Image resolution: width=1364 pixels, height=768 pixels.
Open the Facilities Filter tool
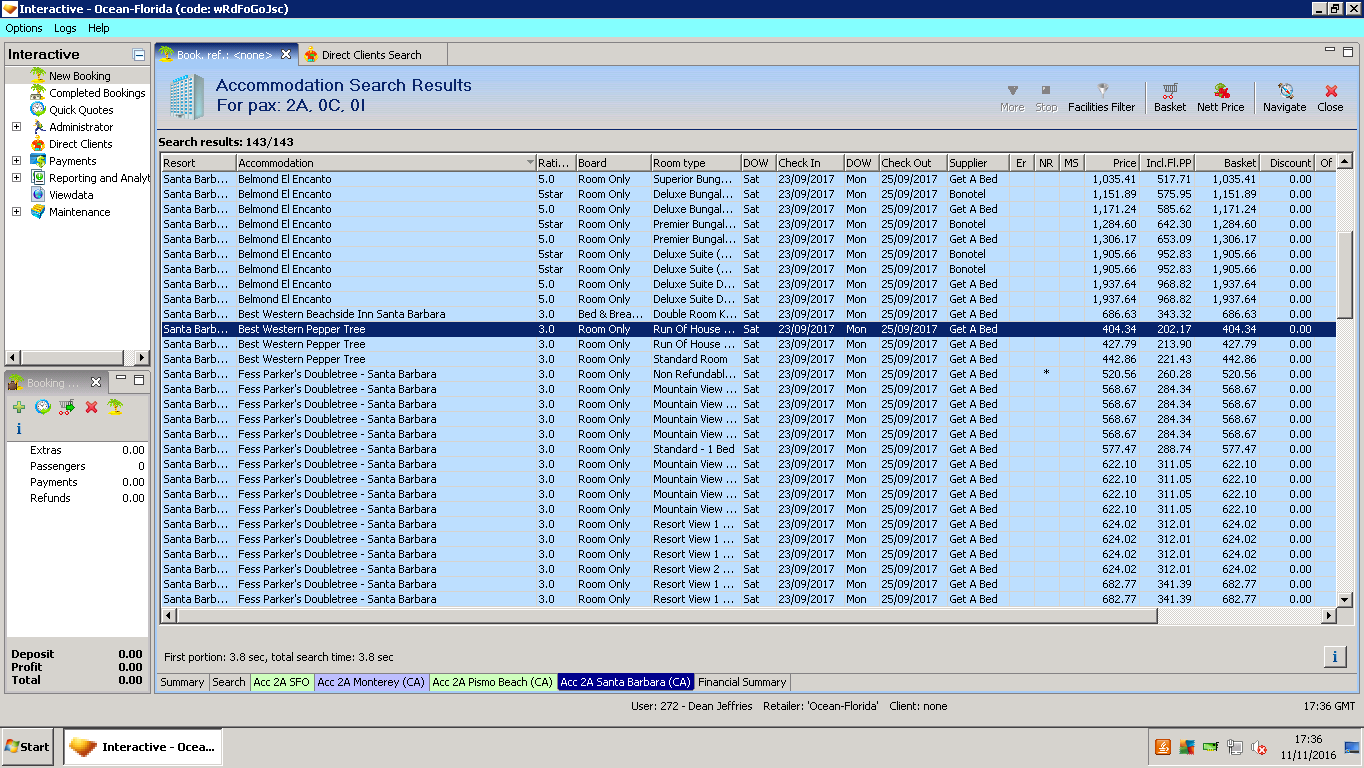coord(1101,97)
